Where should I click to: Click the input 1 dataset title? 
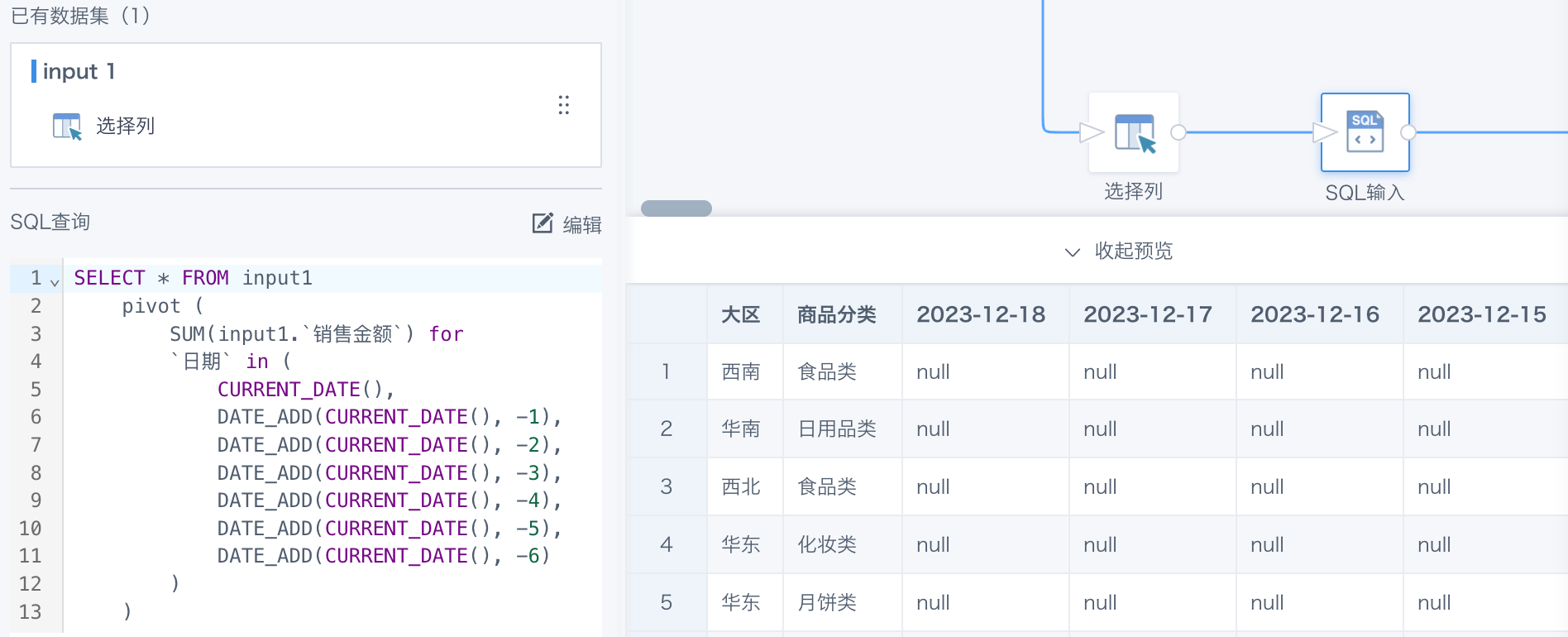[79, 71]
